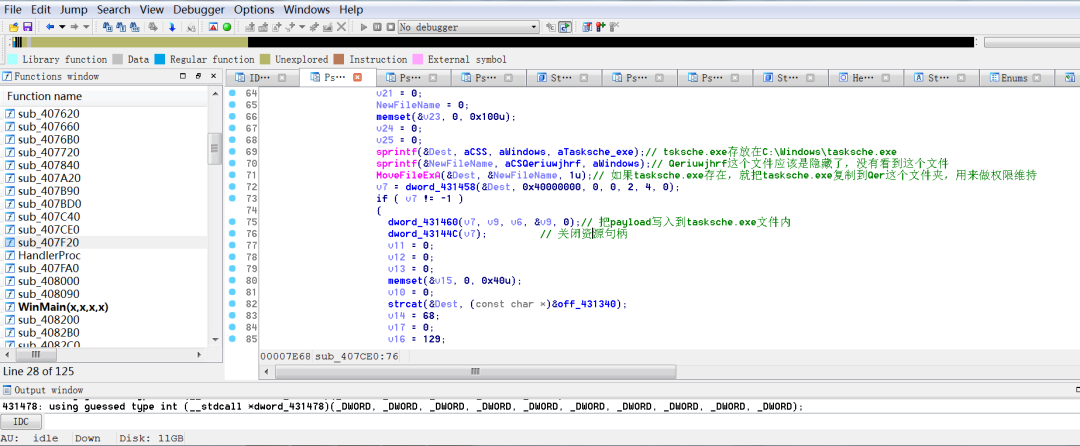
Task: Click the green circle toolbar icon
Action: (x=227, y=27)
